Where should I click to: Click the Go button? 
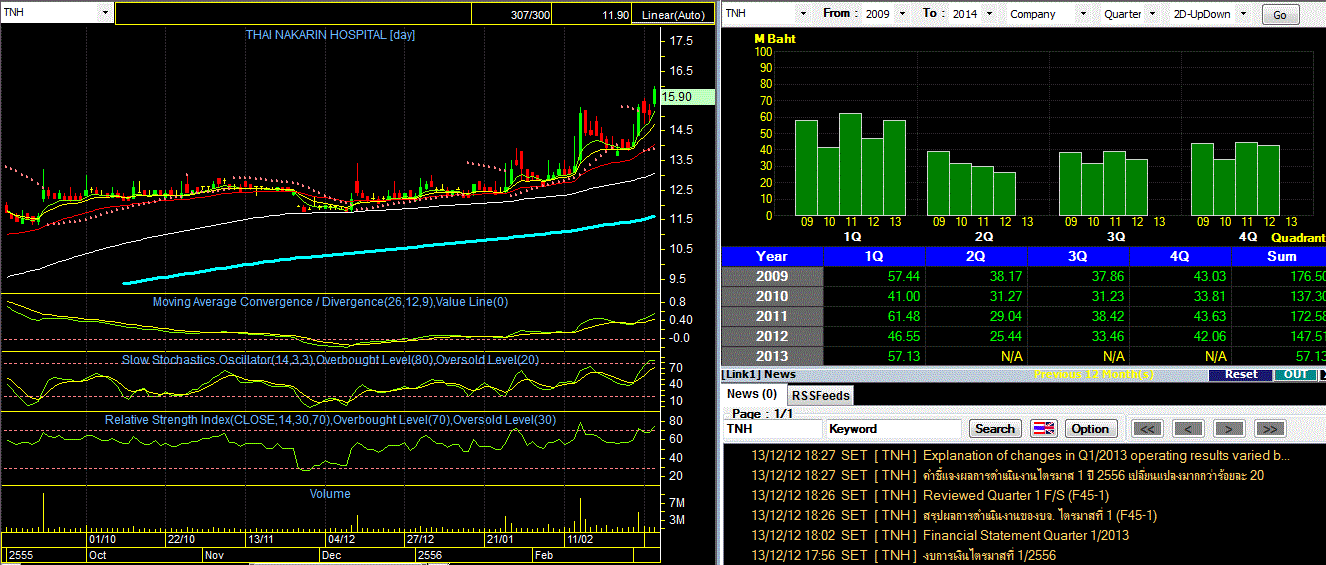pos(1280,14)
